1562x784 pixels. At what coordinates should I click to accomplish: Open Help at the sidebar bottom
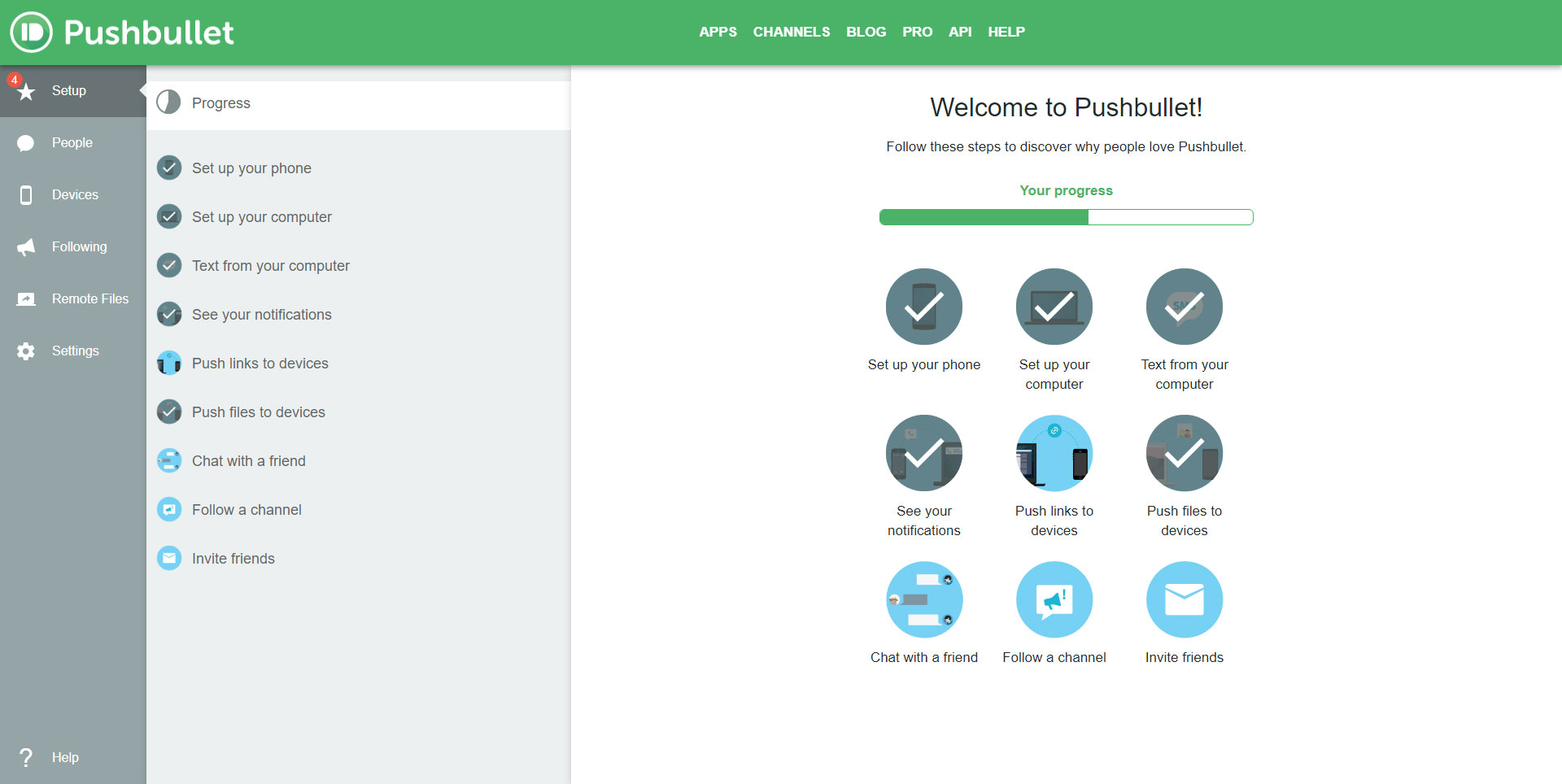(x=73, y=757)
